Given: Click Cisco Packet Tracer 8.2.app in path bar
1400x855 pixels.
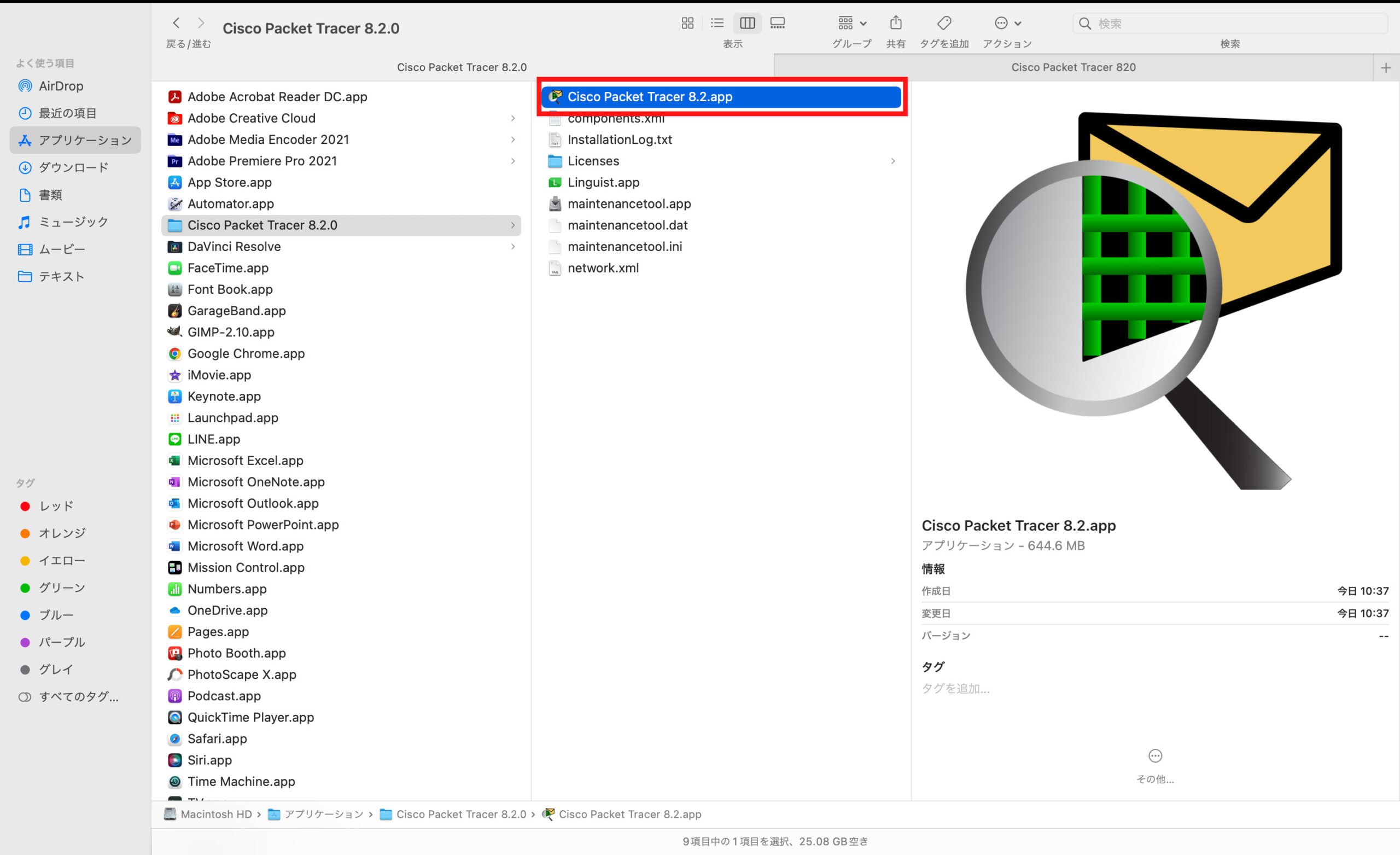Looking at the screenshot, I should pos(622,814).
